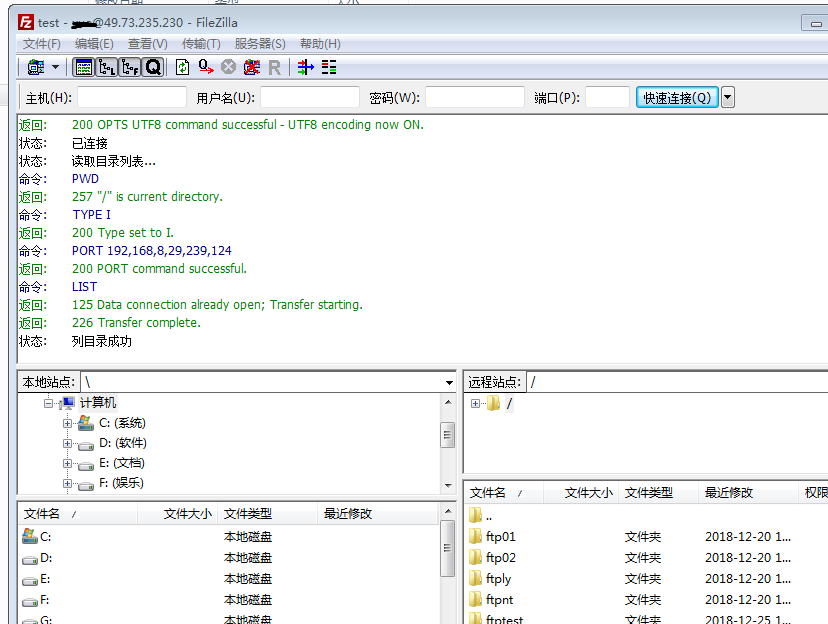Sort local list by 最近修改
The height and width of the screenshot is (624, 828).
coord(378,514)
